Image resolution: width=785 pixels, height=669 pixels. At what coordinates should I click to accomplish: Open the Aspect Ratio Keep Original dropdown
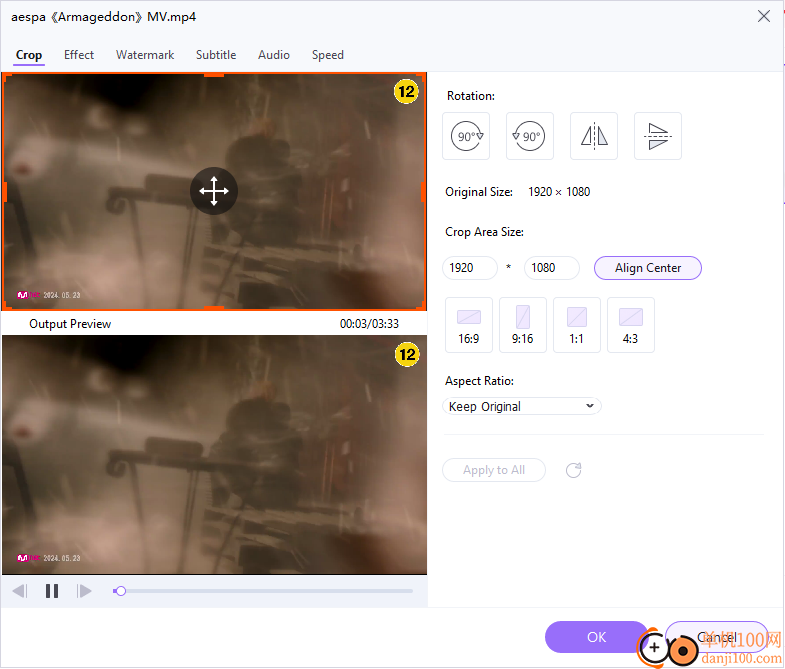tap(522, 406)
